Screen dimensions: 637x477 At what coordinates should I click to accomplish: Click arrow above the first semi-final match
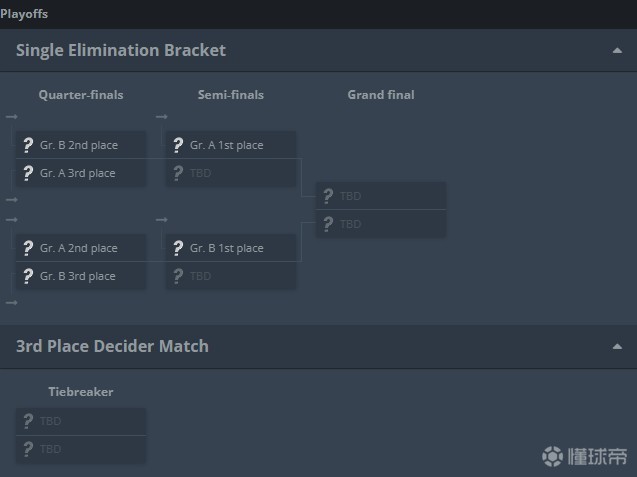pyautogui.click(x=161, y=117)
